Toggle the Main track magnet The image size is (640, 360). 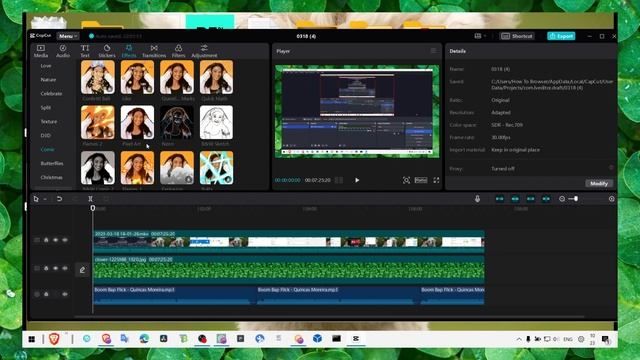tap(500, 199)
